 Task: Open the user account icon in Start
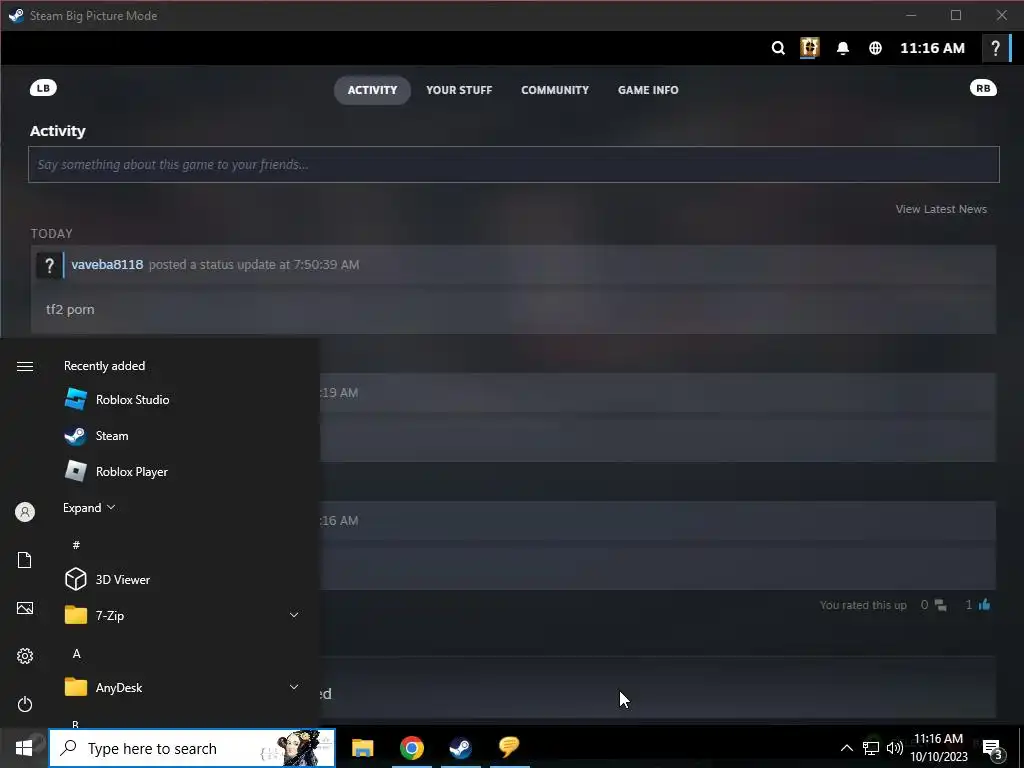pyautogui.click(x=25, y=512)
